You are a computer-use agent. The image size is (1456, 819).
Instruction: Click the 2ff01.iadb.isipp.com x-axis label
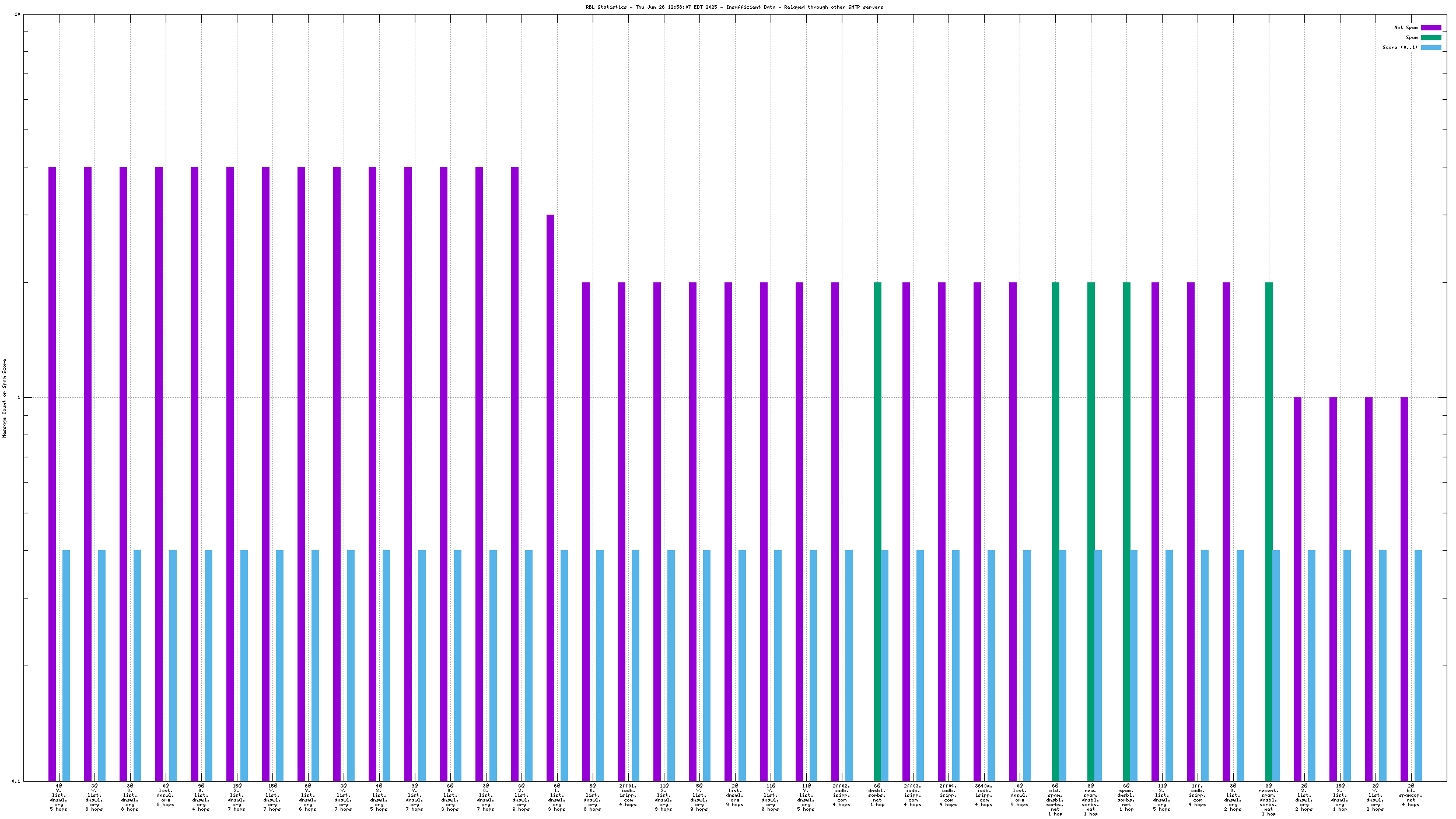coord(628,795)
